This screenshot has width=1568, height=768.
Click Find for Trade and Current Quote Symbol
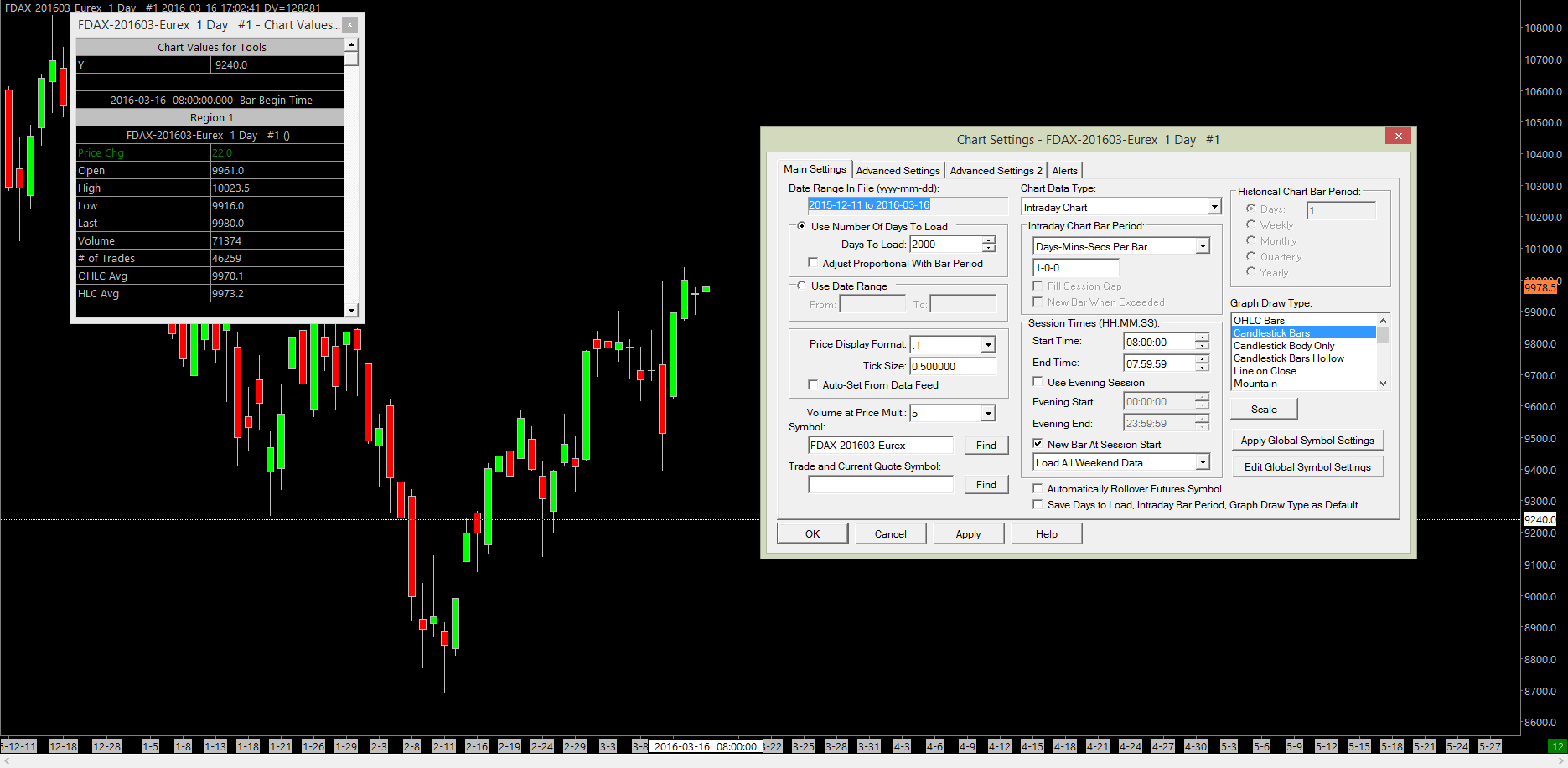point(986,484)
